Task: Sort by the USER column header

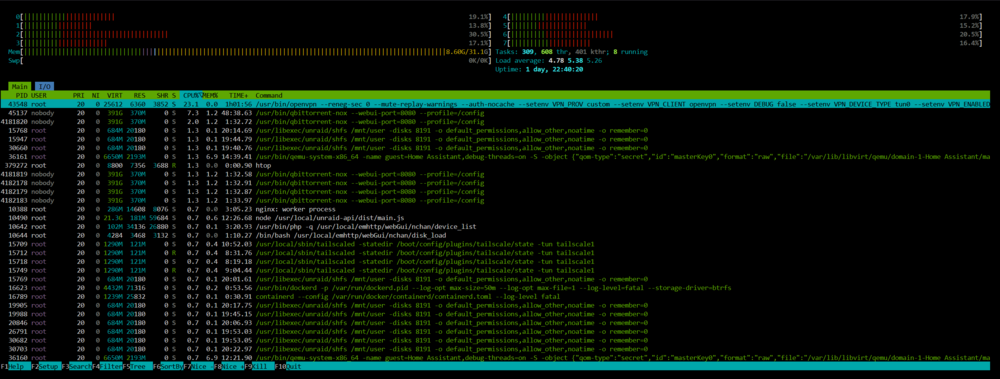Action: (39, 95)
